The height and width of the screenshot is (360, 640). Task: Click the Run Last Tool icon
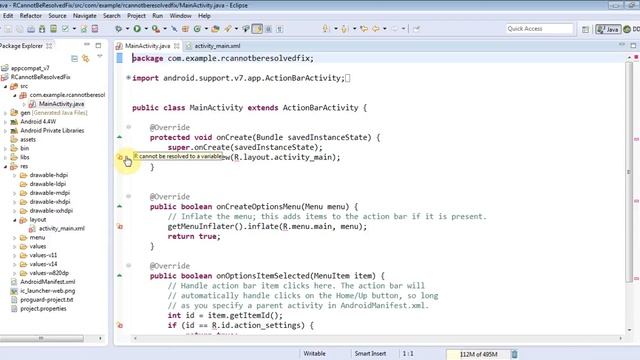[x=156, y=29]
